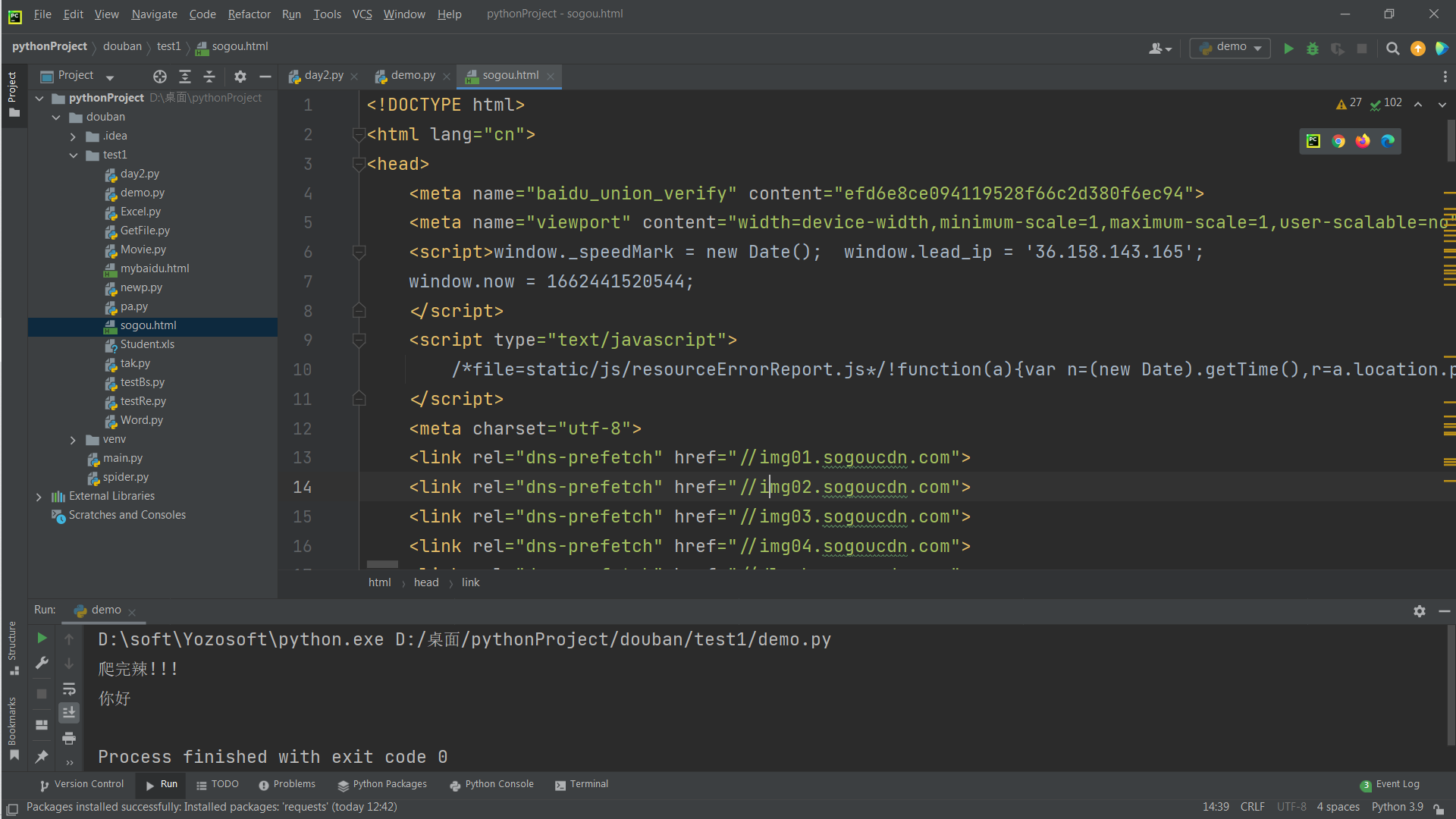Switch to the demo.py editor tab
The width and height of the screenshot is (1456, 819).
[x=412, y=75]
